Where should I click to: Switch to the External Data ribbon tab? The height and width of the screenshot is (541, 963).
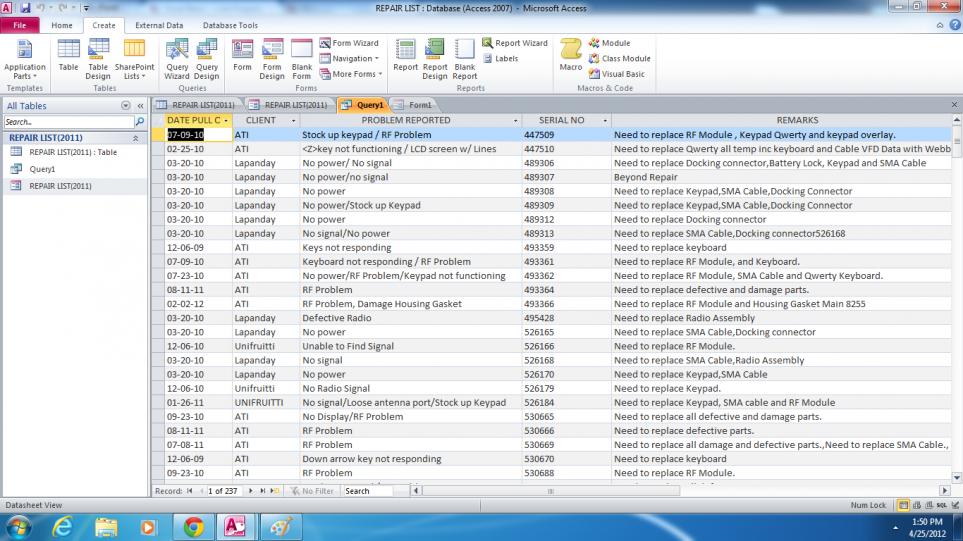tap(159, 25)
